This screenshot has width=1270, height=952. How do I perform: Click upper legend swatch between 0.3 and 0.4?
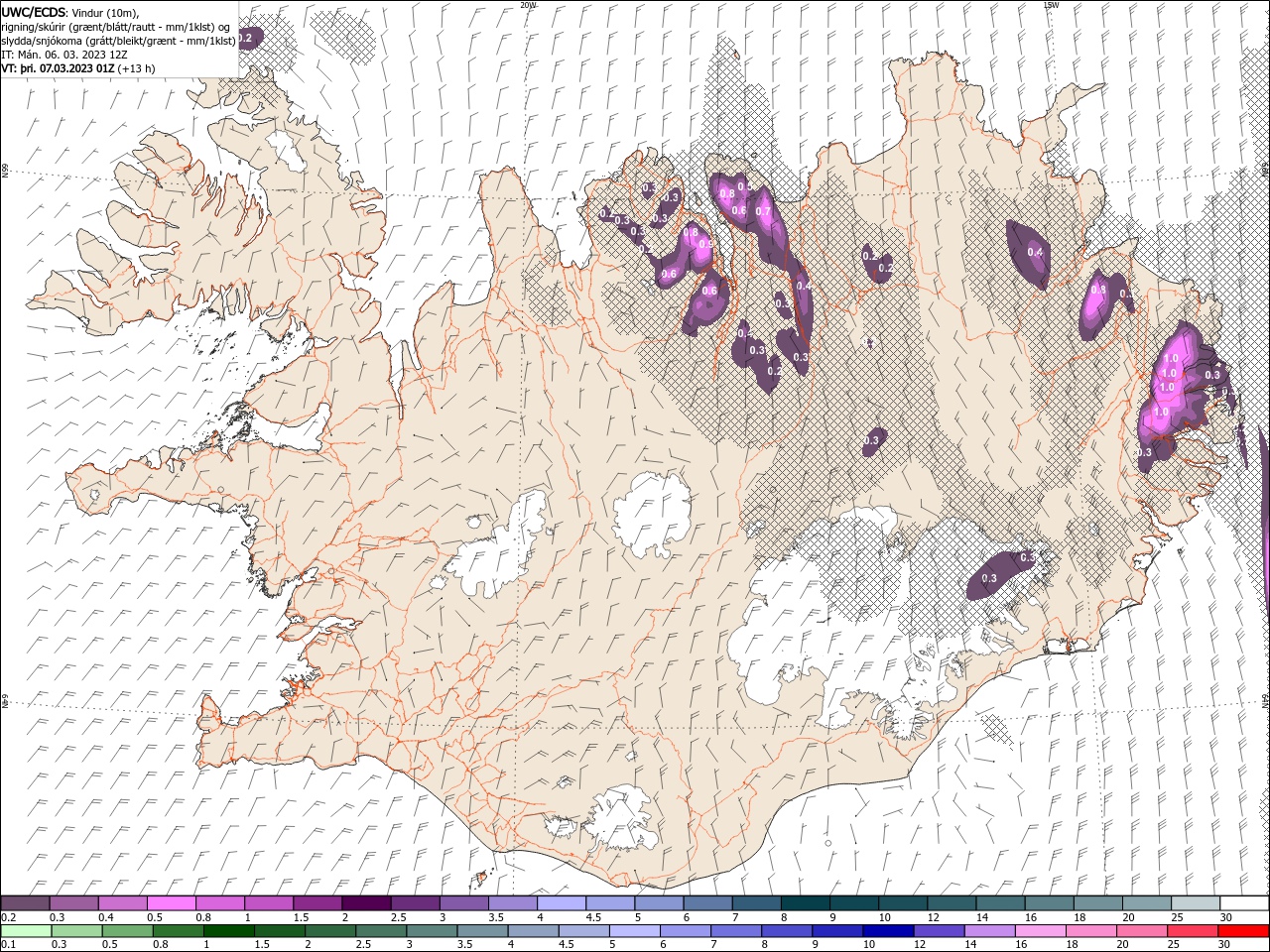point(73,903)
